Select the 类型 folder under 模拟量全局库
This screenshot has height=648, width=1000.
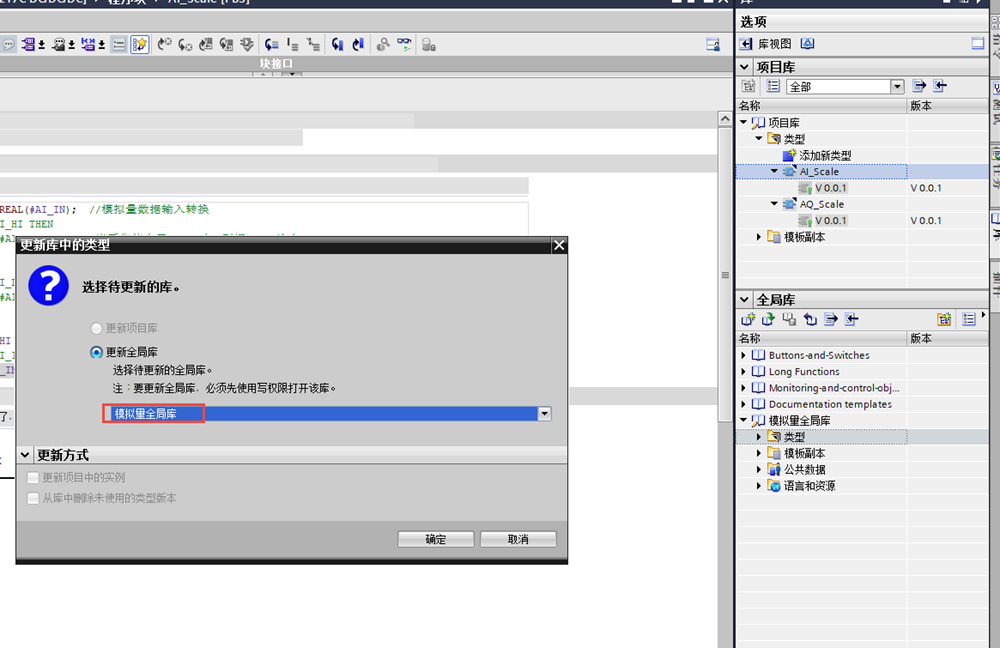794,437
